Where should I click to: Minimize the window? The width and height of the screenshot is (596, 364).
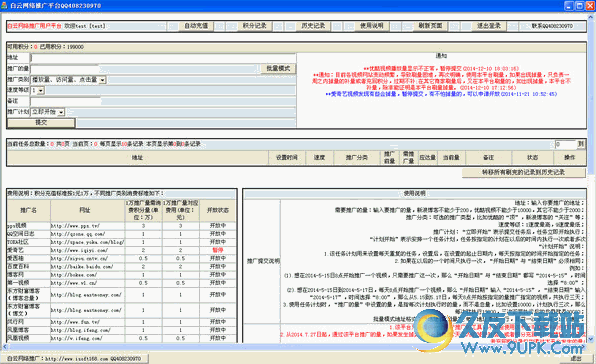[569, 6]
